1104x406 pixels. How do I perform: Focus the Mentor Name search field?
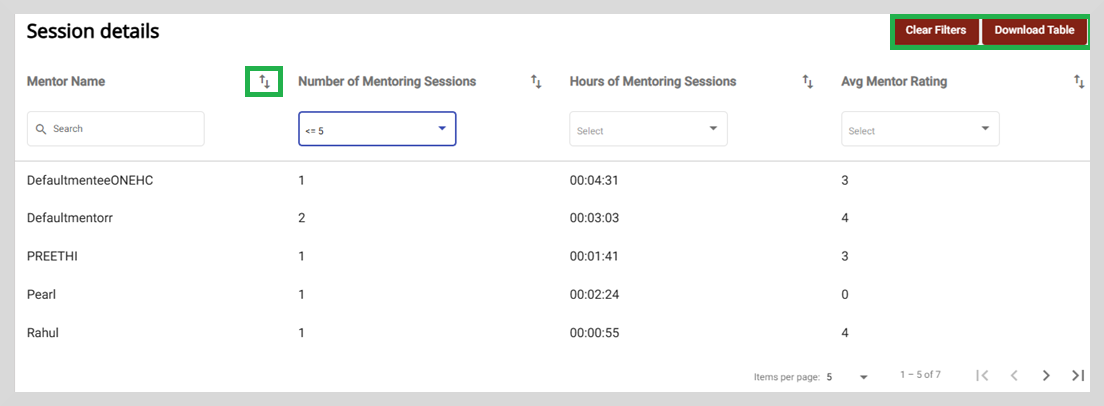116,129
